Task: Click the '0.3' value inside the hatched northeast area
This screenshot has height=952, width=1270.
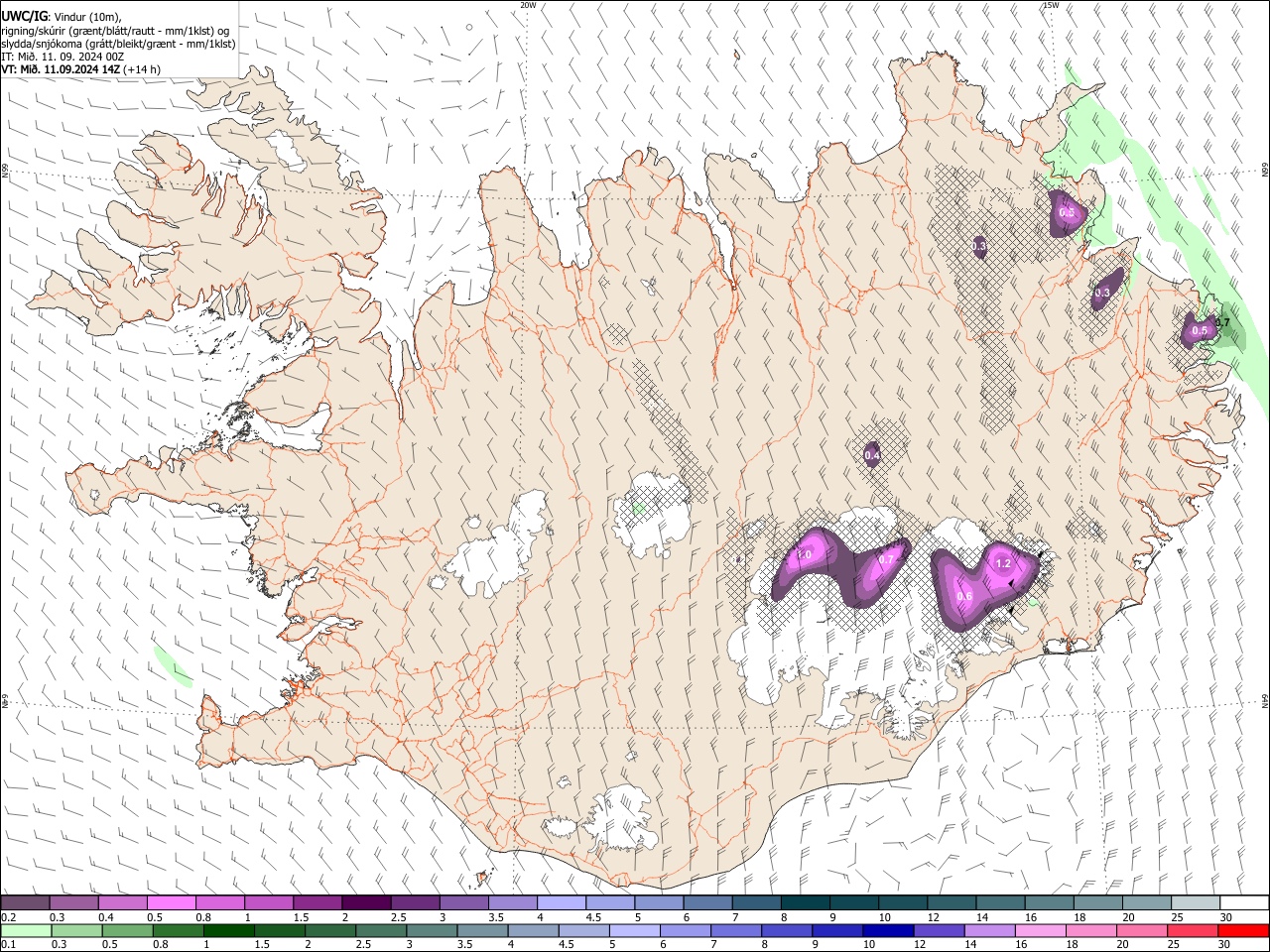Action: click(x=979, y=245)
